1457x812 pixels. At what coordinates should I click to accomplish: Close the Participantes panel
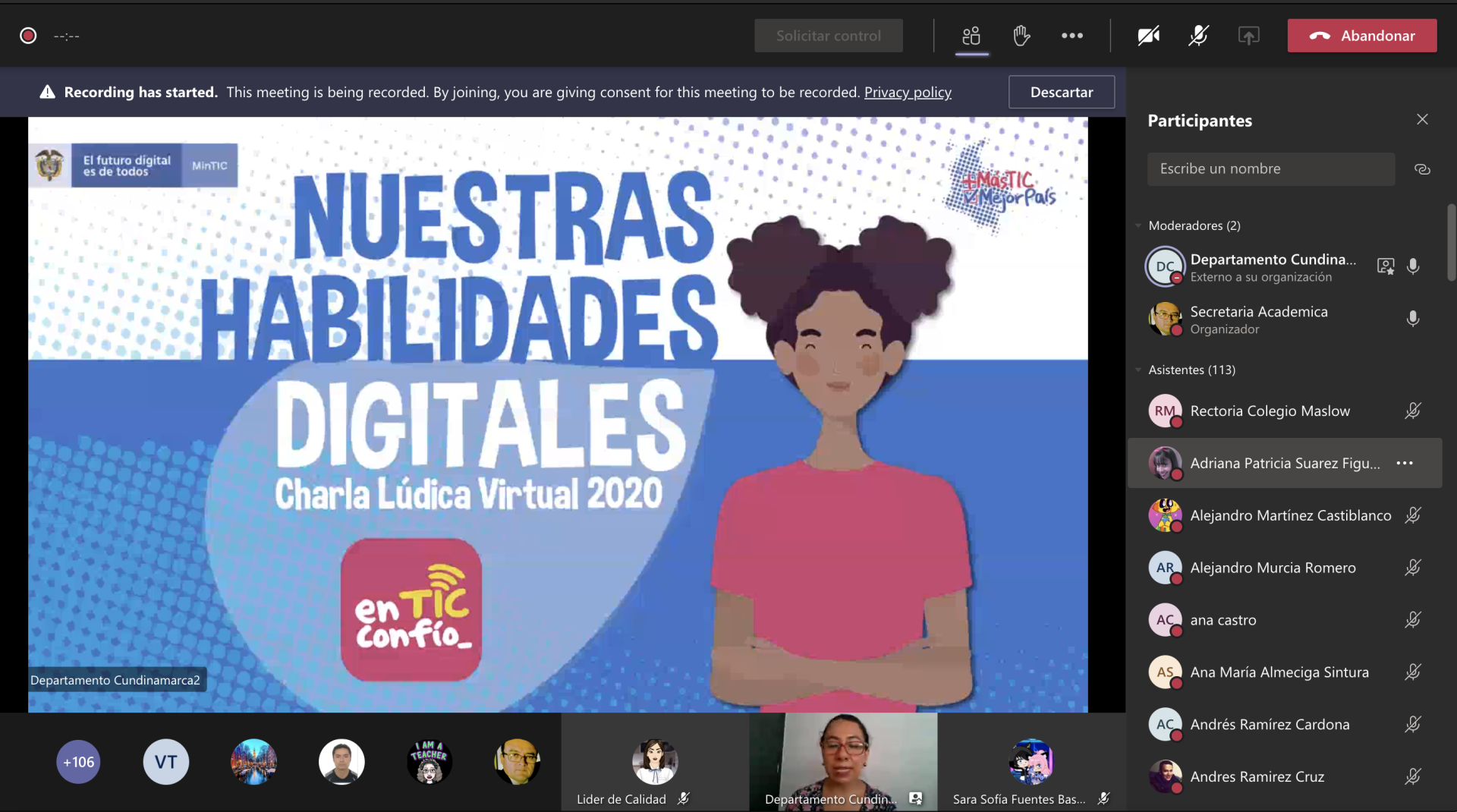(x=1422, y=120)
